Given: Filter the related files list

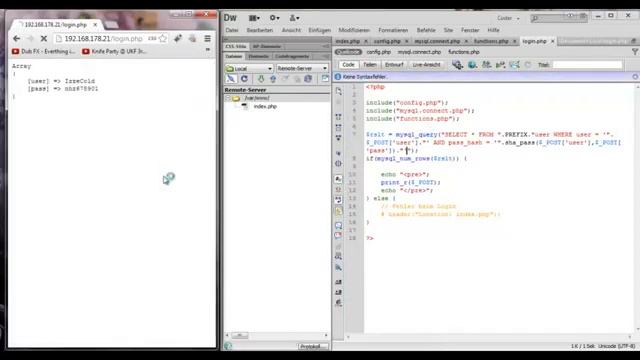Looking at the screenshot, I should (x=635, y=52).
